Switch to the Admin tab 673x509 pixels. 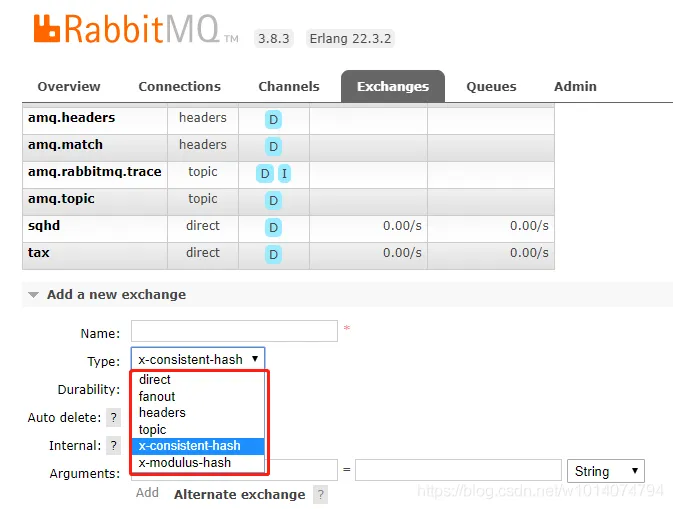pyautogui.click(x=575, y=86)
